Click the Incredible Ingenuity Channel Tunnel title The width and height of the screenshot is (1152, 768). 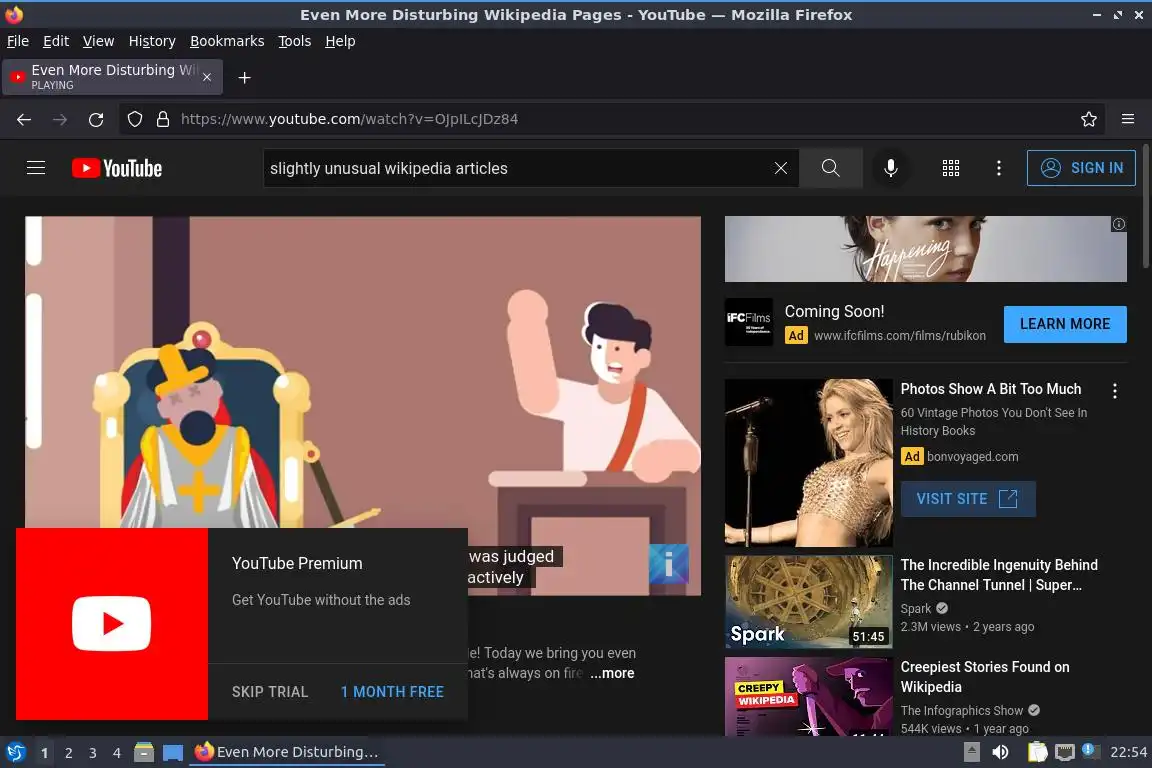999,575
